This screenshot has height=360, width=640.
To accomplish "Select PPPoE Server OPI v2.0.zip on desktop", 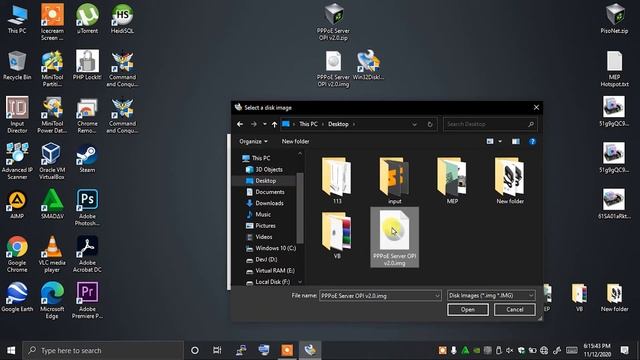I will coord(333,22).
